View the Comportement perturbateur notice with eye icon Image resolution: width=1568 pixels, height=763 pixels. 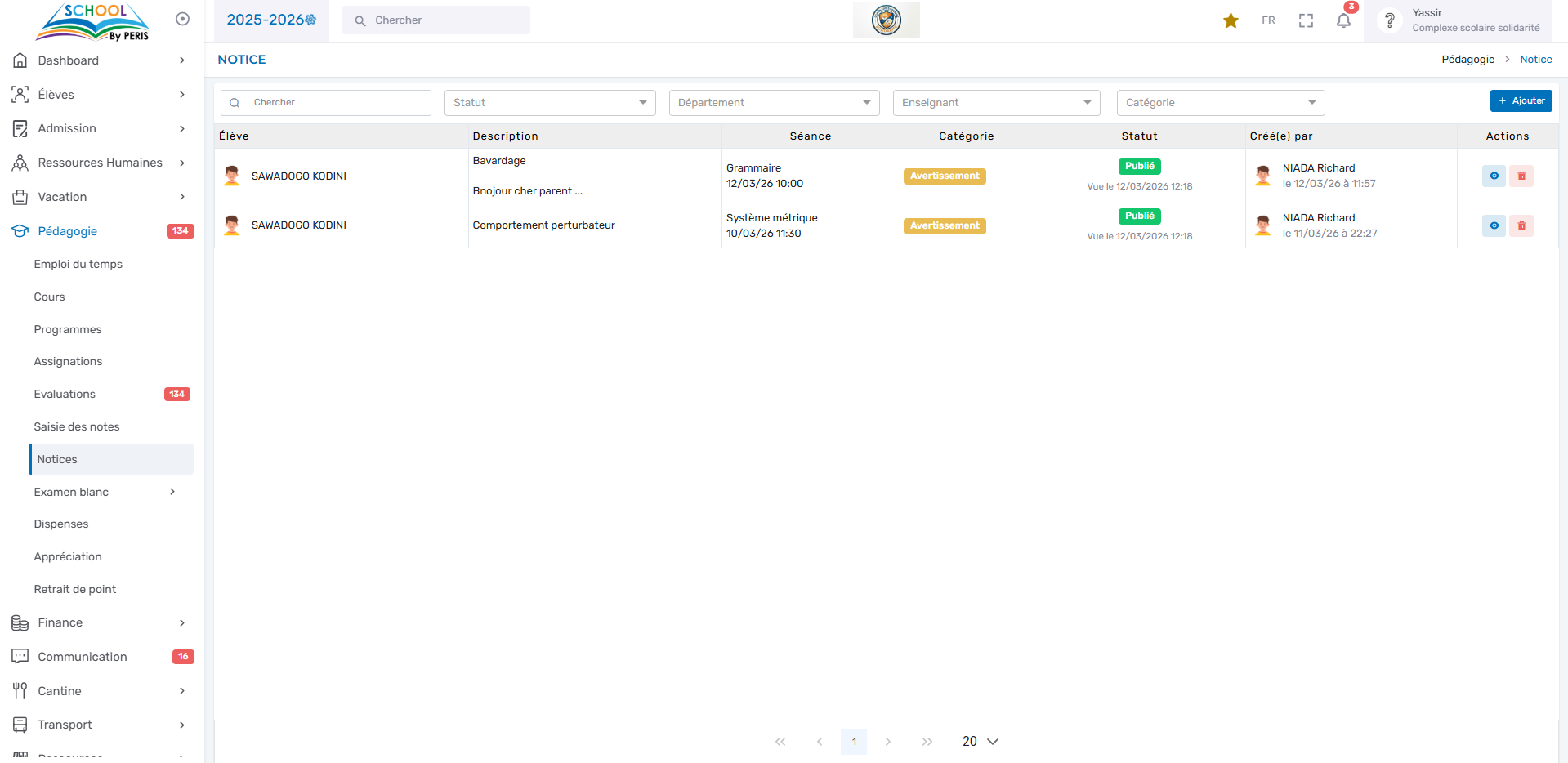click(x=1493, y=225)
